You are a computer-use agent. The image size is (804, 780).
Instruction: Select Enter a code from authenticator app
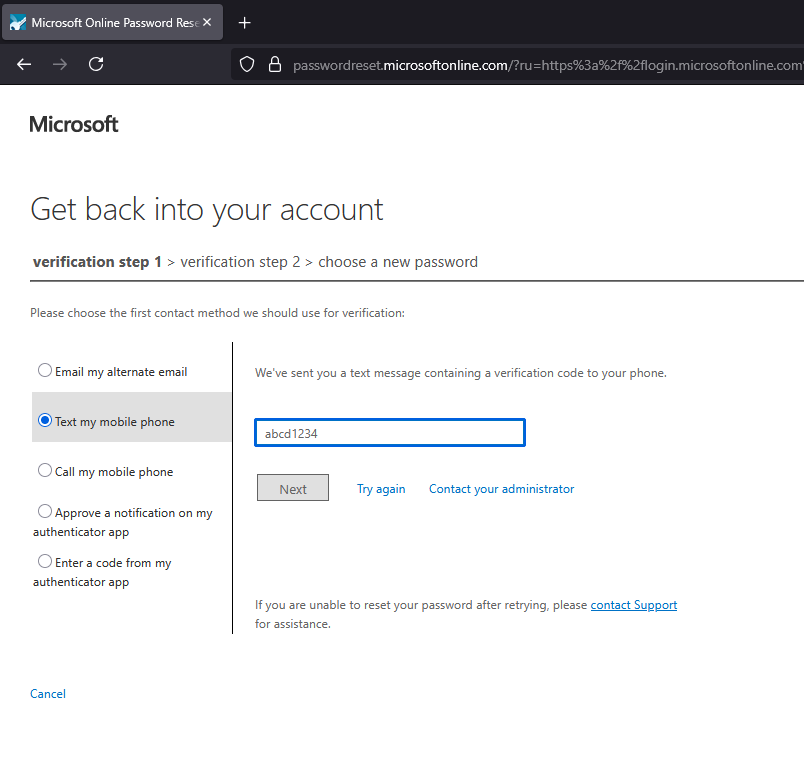pos(45,561)
